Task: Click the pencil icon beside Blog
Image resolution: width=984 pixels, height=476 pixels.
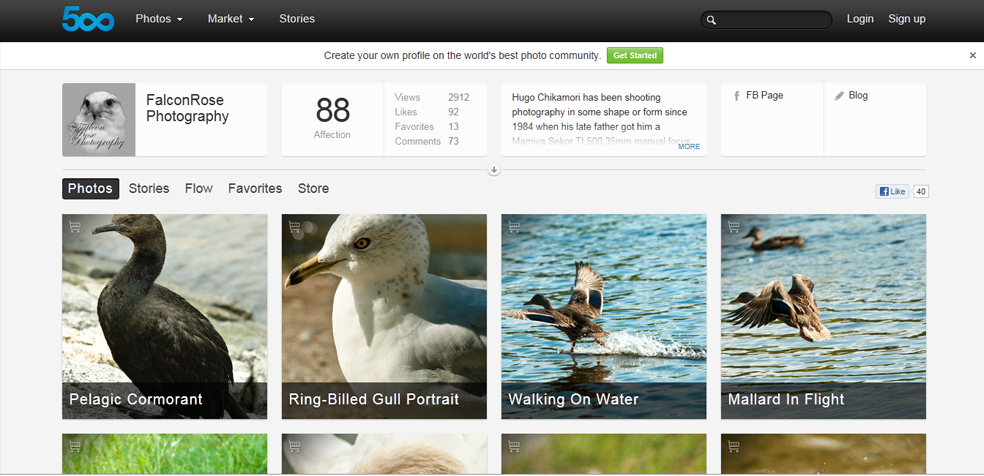Action: click(839, 96)
